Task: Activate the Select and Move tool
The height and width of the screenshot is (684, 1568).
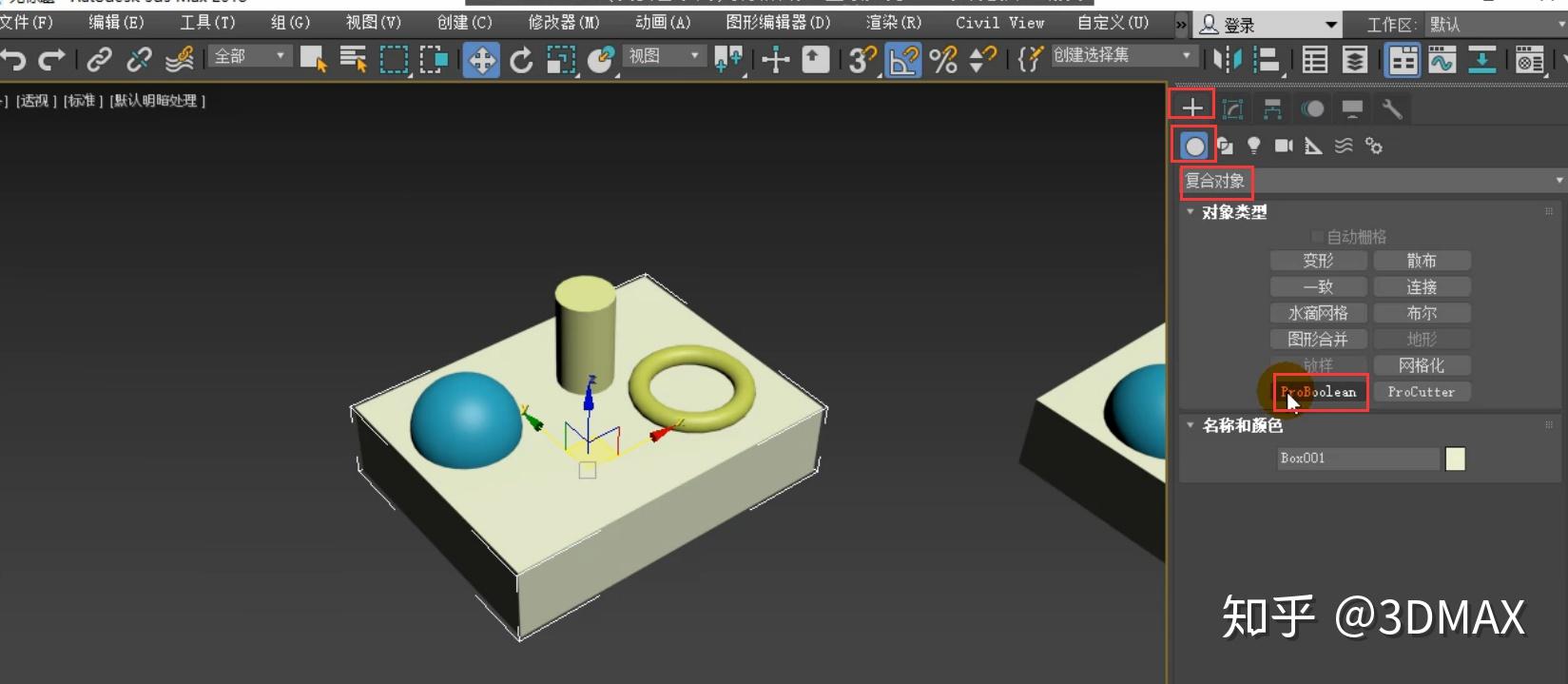Action: (482, 60)
